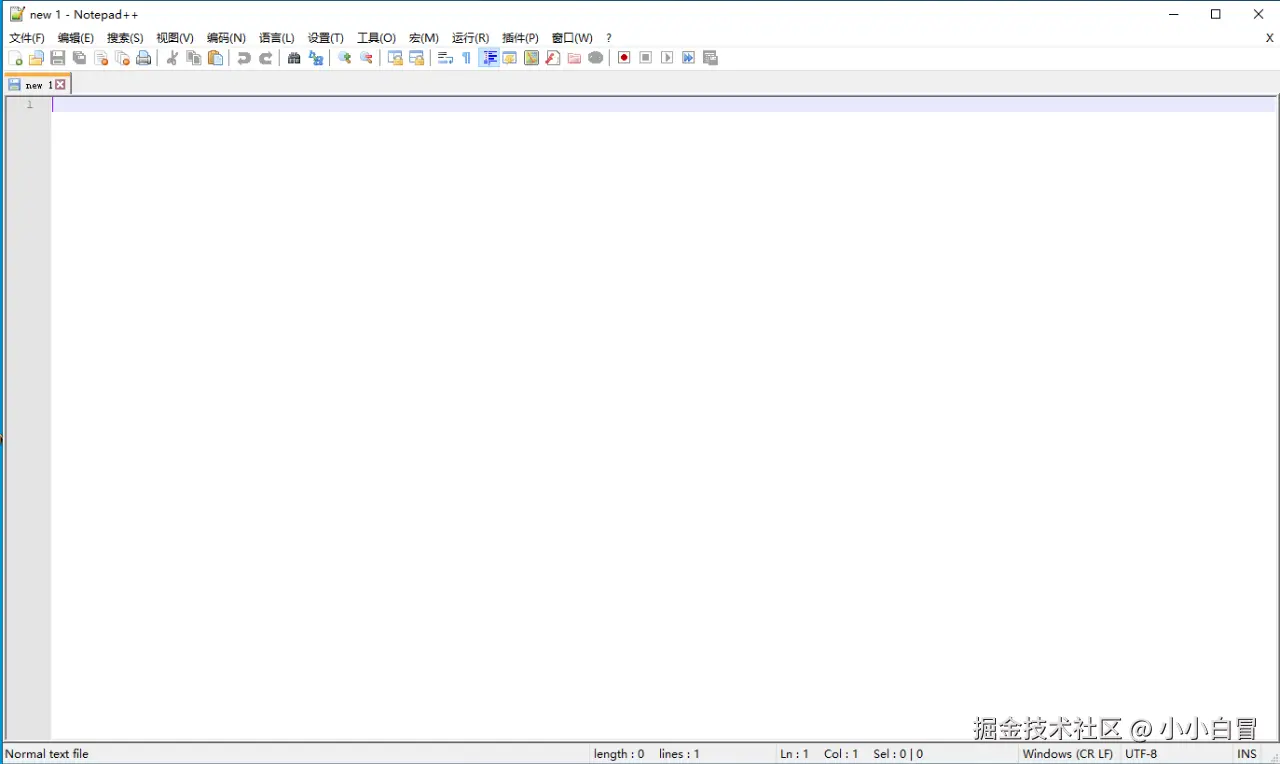Open the 设置(T) menu
The image size is (1280, 764).
click(326, 38)
